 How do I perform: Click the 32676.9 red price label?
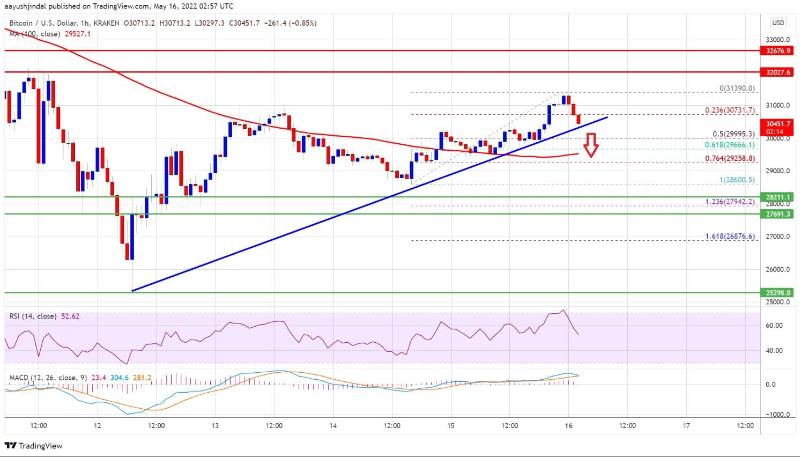click(778, 51)
